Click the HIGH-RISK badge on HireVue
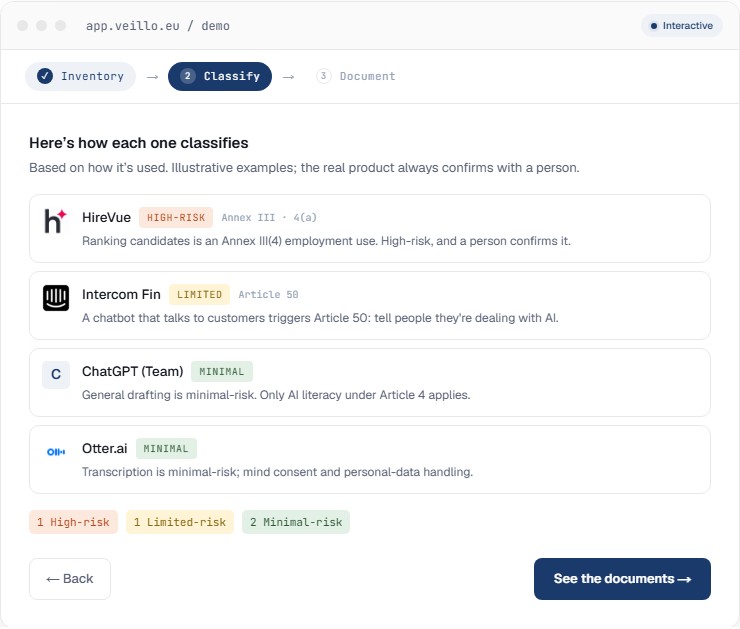This screenshot has height=629, width=740. point(176,218)
